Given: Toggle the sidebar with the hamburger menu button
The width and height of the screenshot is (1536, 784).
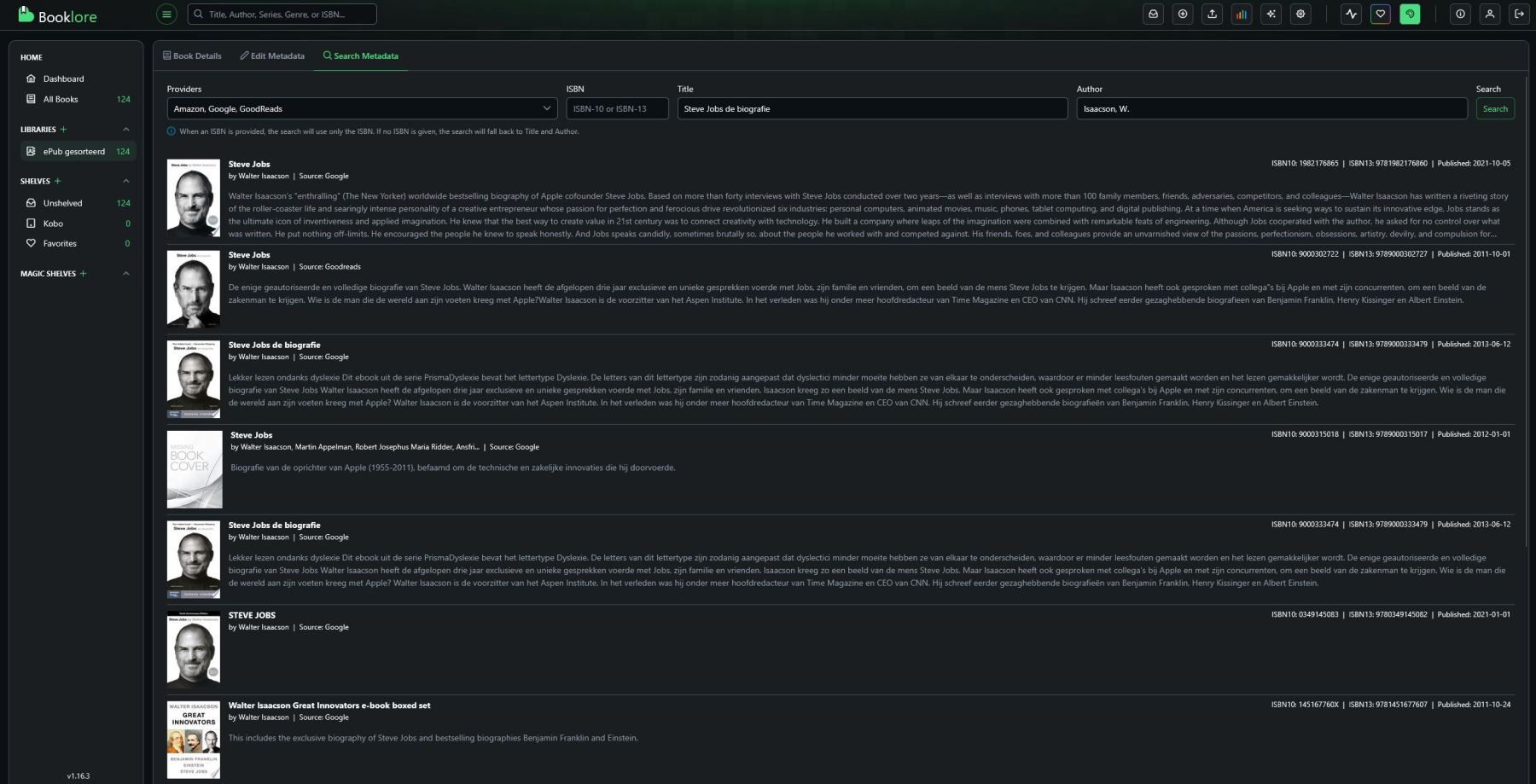Looking at the screenshot, I should (x=166, y=14).
